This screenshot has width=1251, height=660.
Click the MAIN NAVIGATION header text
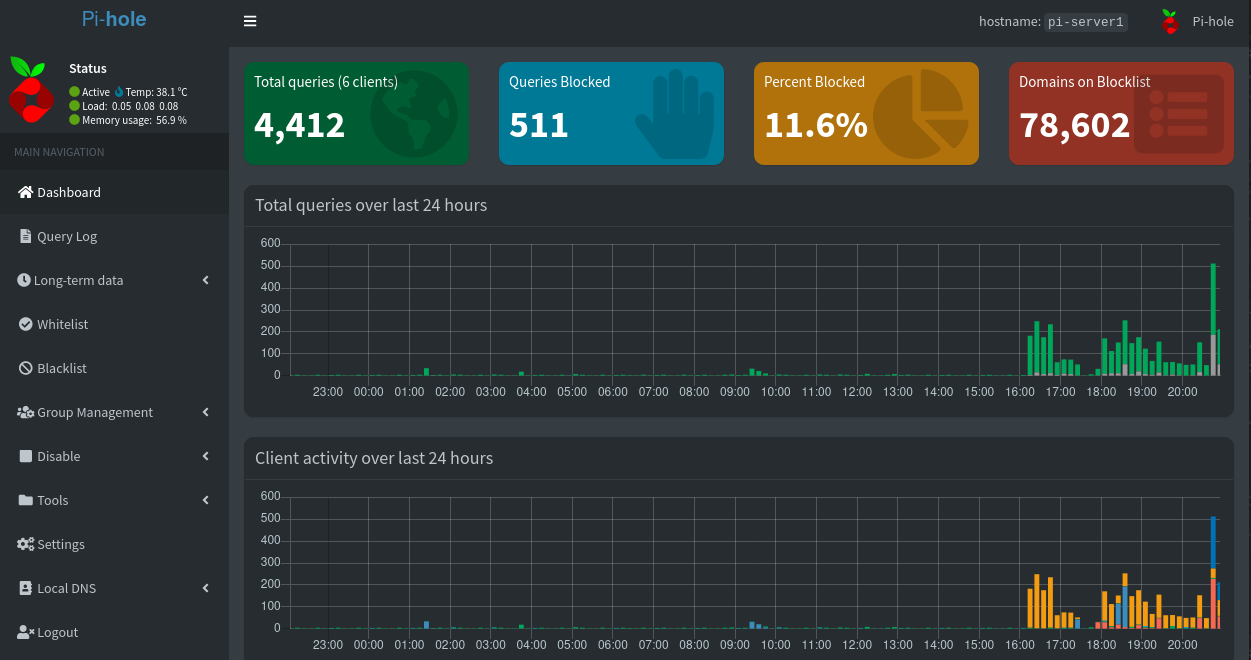59,152
